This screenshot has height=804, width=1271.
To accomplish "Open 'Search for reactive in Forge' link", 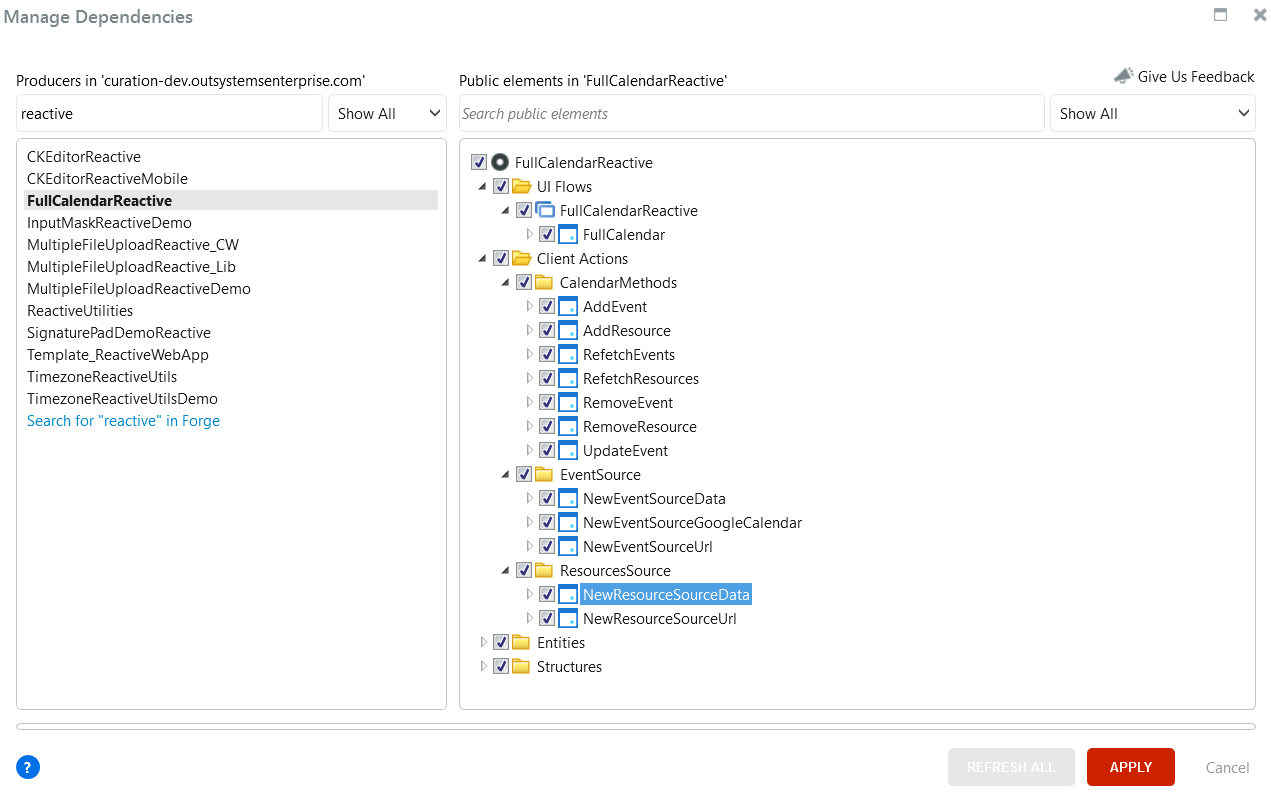I will [x=123, y=420].
